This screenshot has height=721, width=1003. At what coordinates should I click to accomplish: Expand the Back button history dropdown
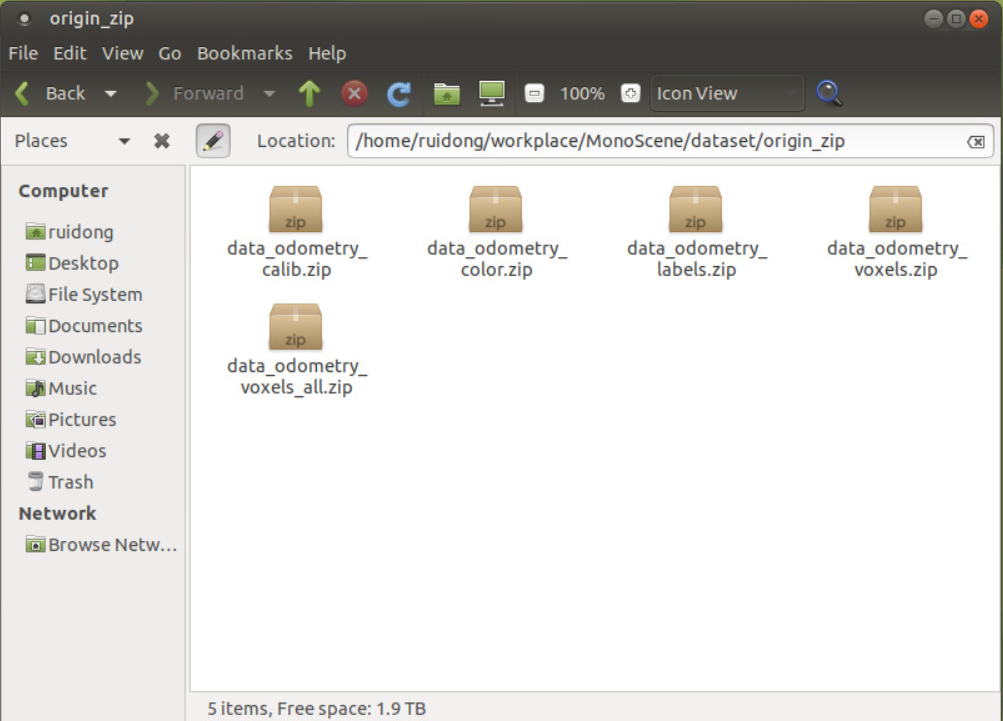[x=110, y=93]
